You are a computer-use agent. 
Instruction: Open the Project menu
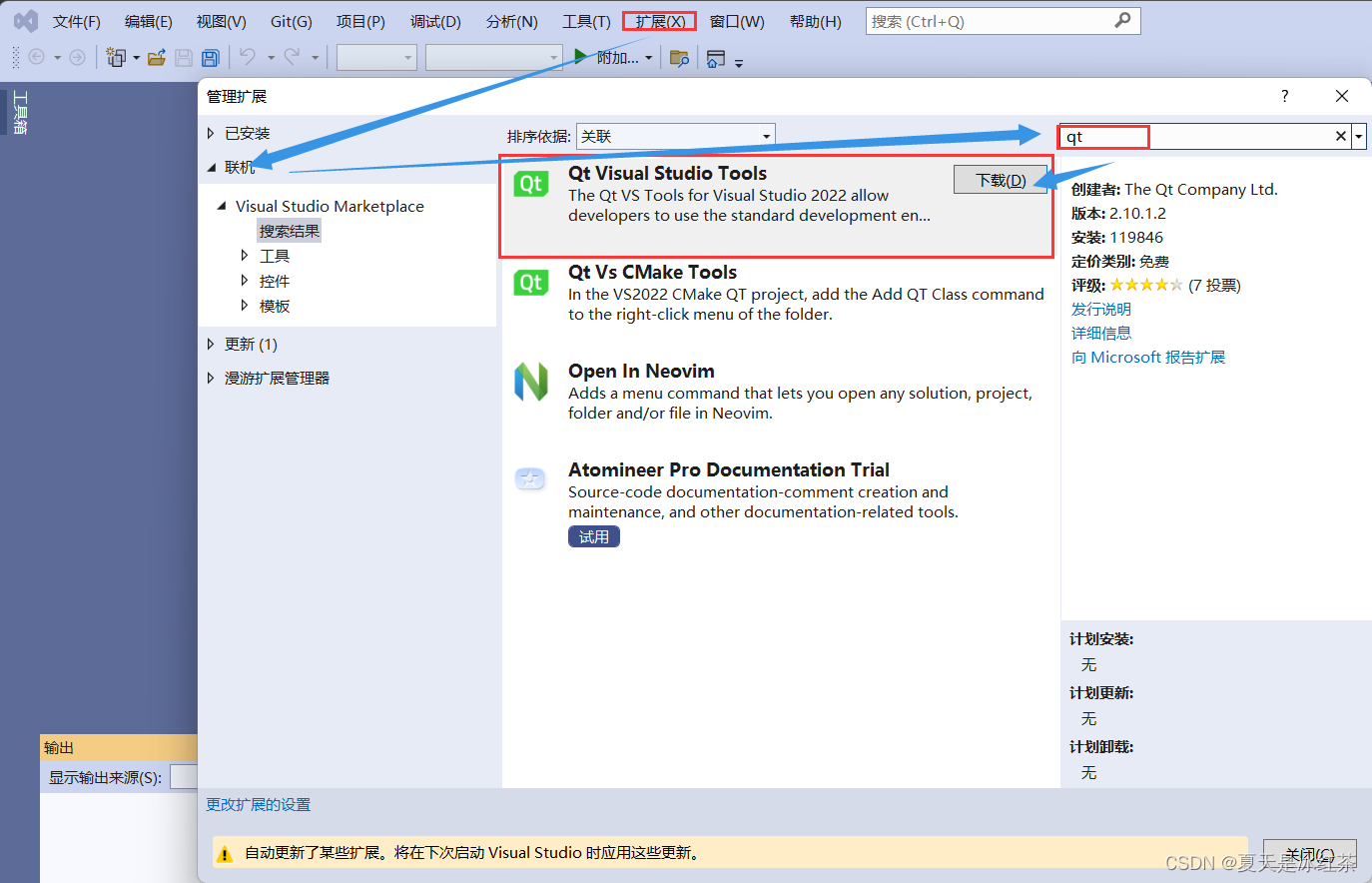tap(360, 21)
